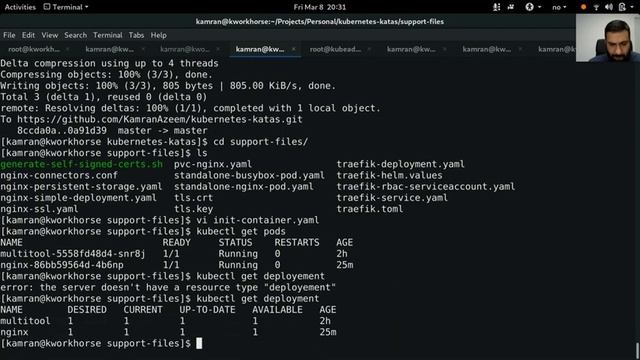Click the battery status icon

(622, 7)
